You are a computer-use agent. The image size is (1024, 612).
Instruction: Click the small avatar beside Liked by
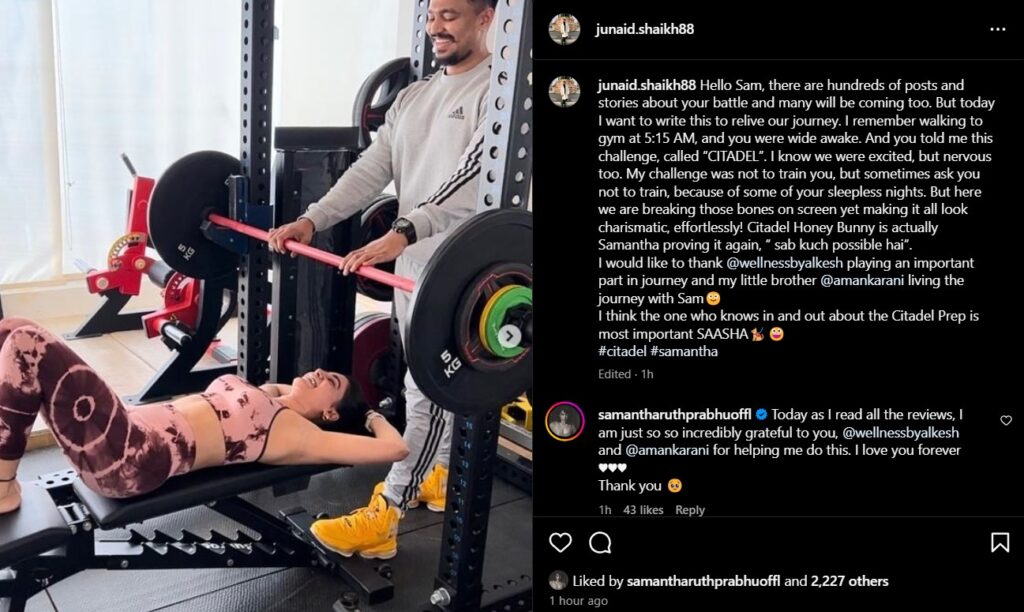click(x=558, y=580)
